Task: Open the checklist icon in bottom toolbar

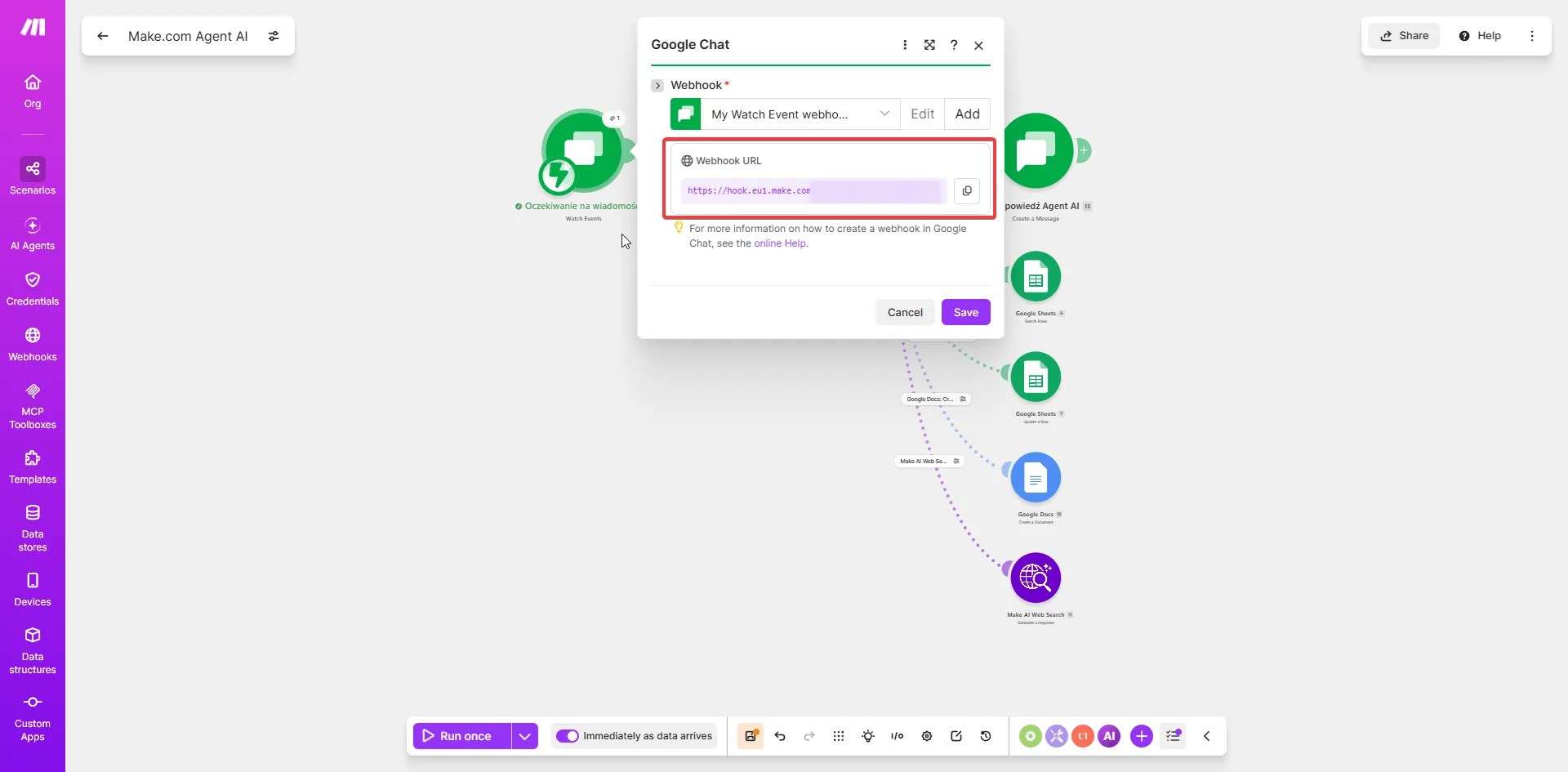Action: click(1174, 736)
